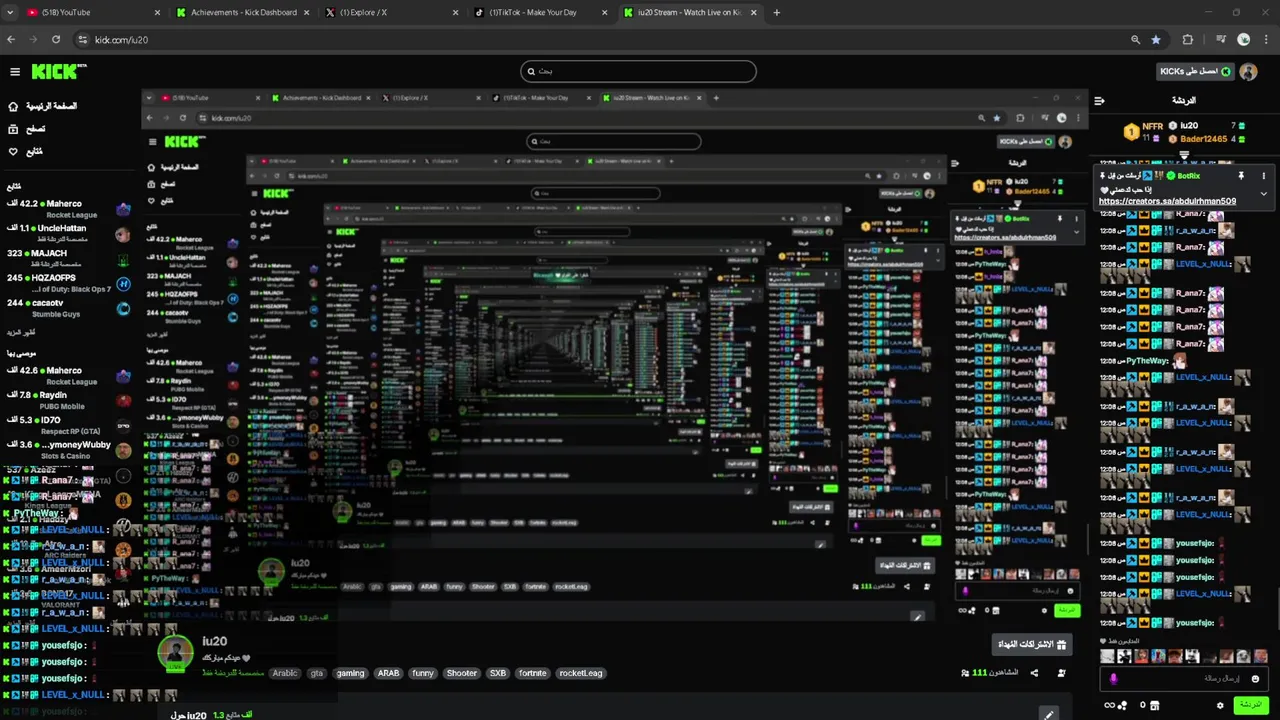Open chat settings gear icon
This screenshot has height=720, width=1280.
coord(1220,705)
